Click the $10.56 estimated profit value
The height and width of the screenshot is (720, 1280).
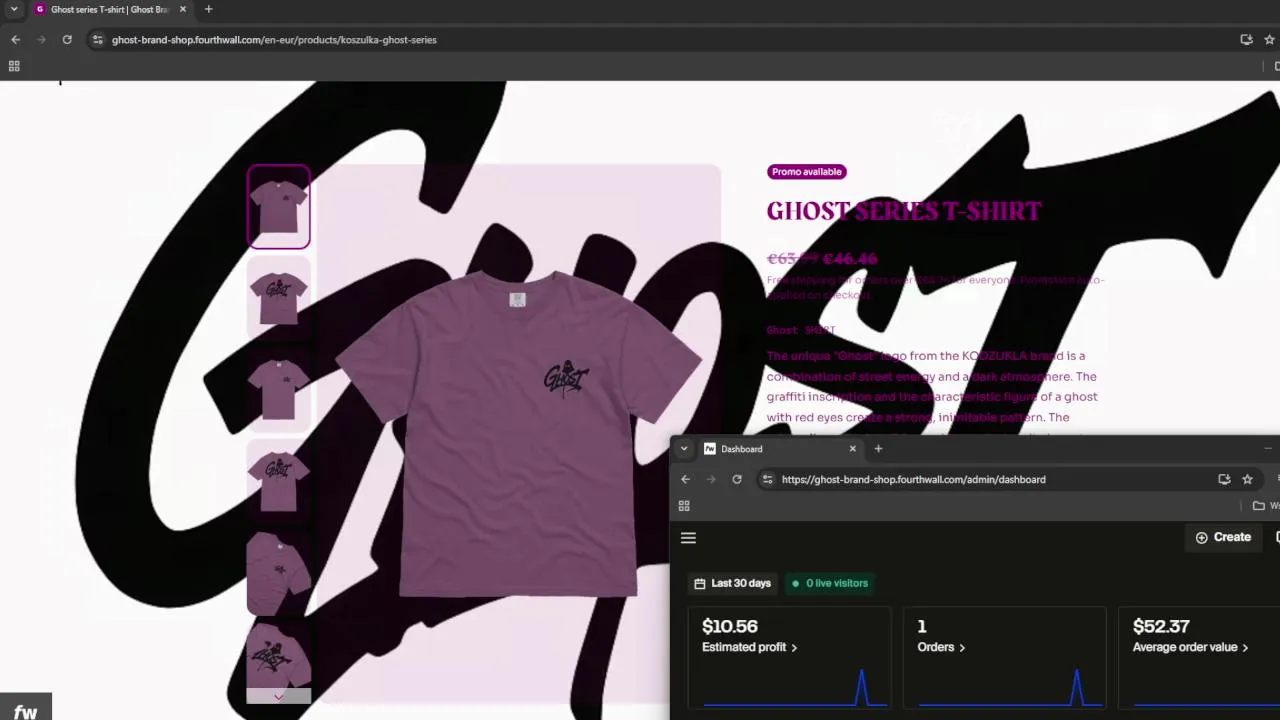pyautogui.click(x=730, y=626)
